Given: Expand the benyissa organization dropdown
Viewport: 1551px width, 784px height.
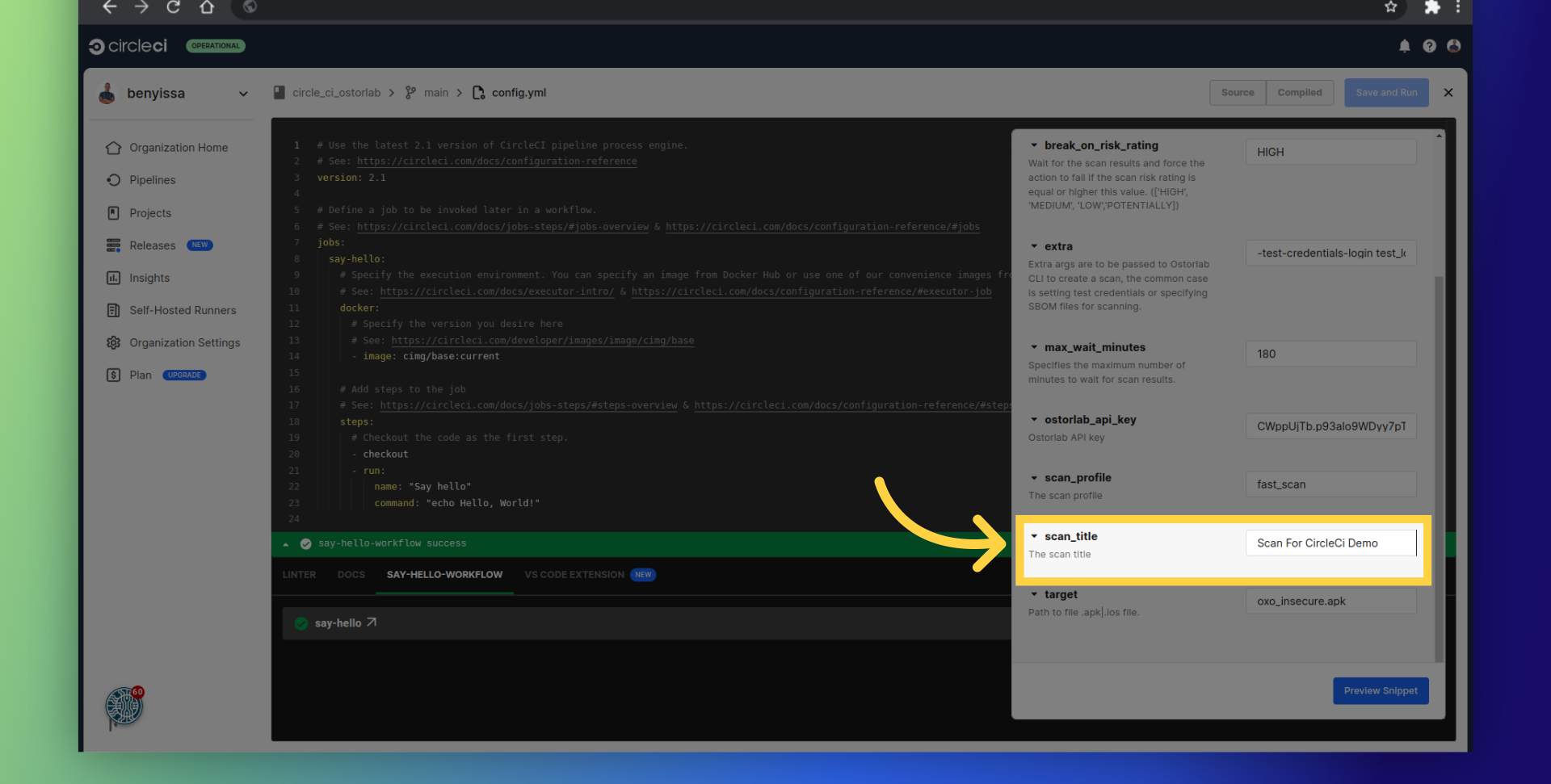Looking at the screenshot, I should 242,94.
